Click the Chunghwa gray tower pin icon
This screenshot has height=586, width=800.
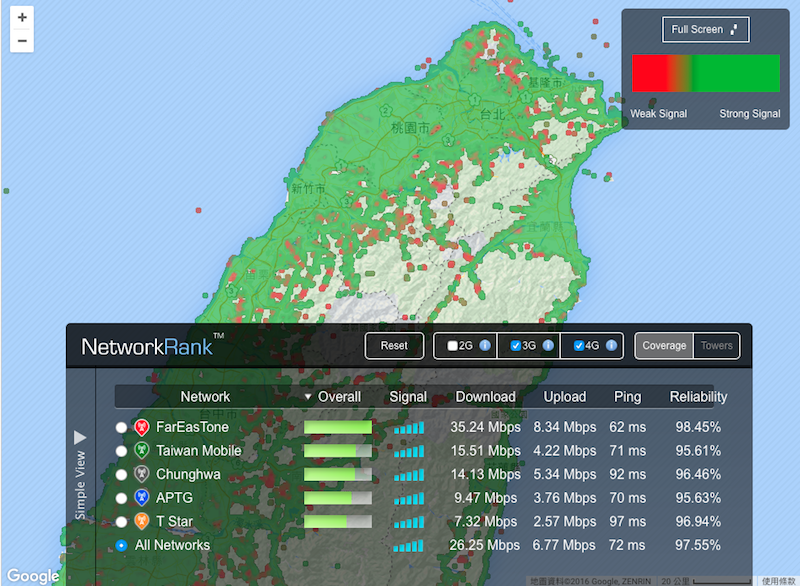(x=141, y=474)
